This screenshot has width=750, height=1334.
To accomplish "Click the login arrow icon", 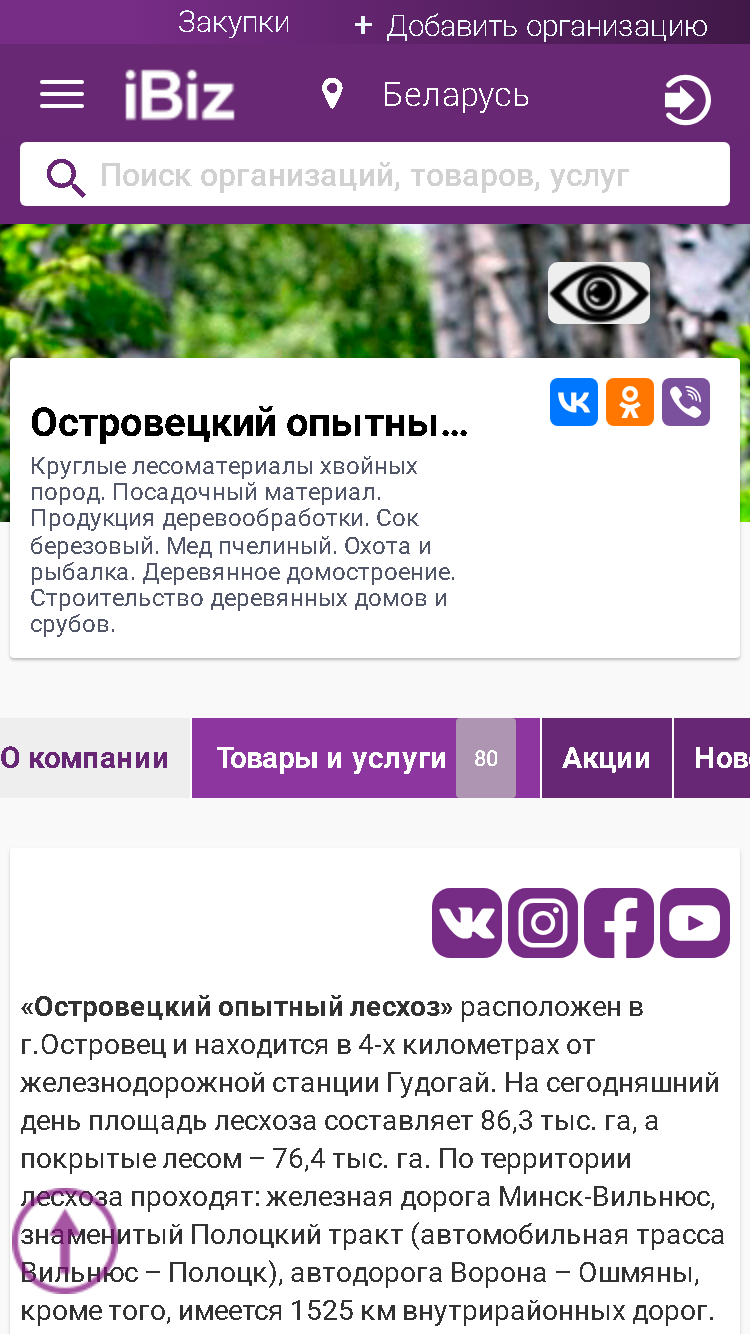I will 687,100.
